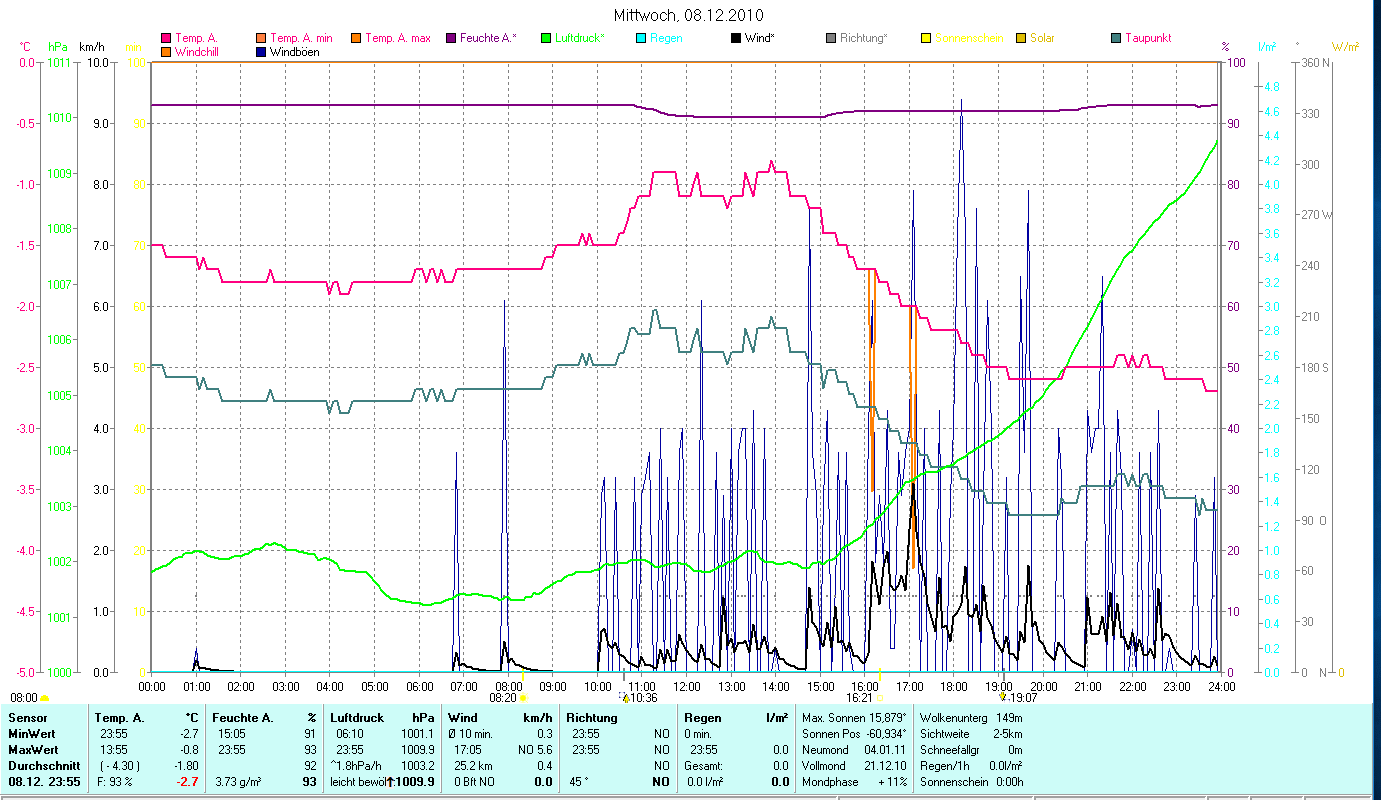Screen dimensions: 1381x800
Task: Click the 'Vollmond' label
Action: [x=823, y=766]
